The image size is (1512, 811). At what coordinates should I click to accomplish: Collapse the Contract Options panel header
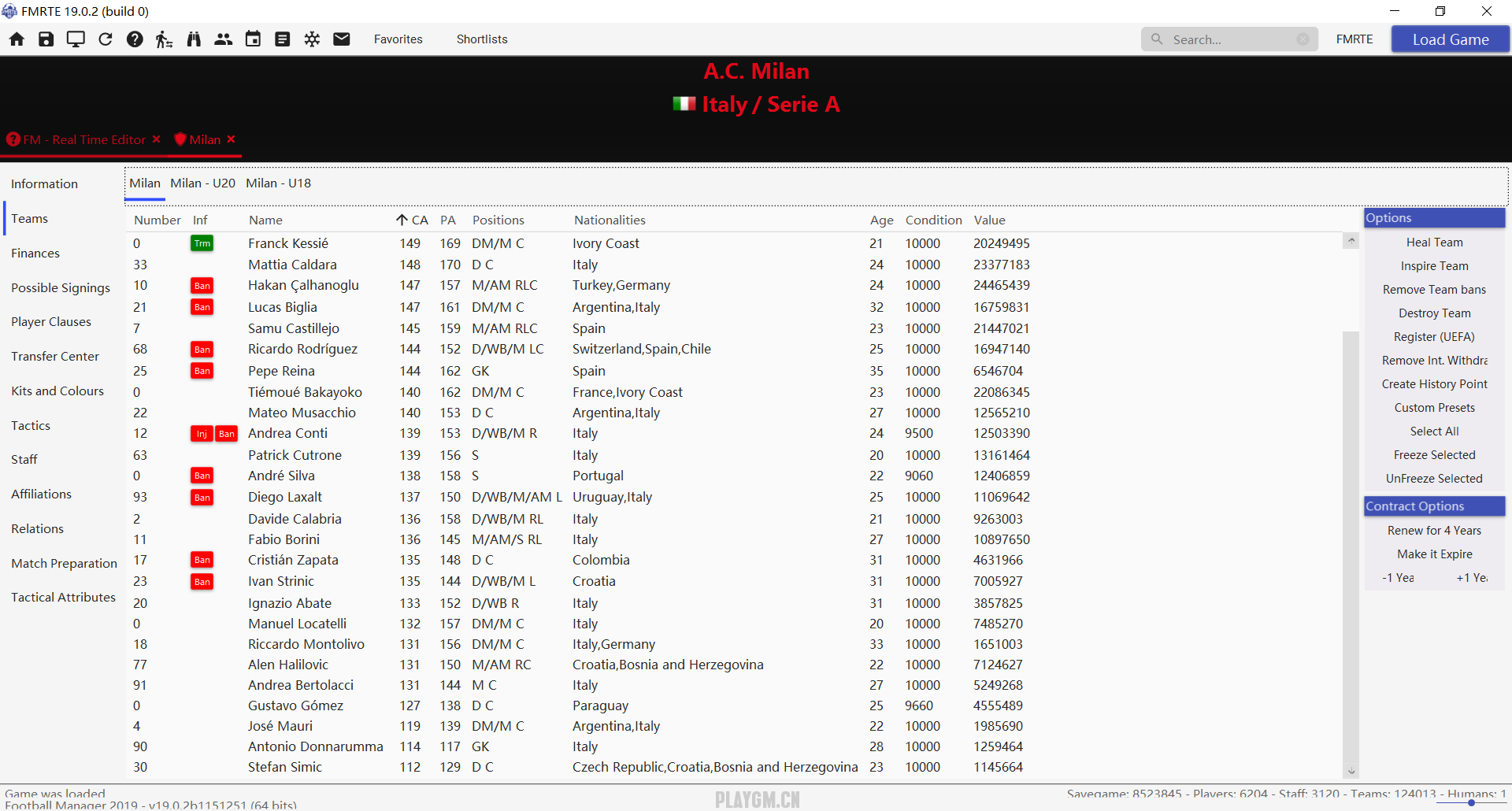1435,506
